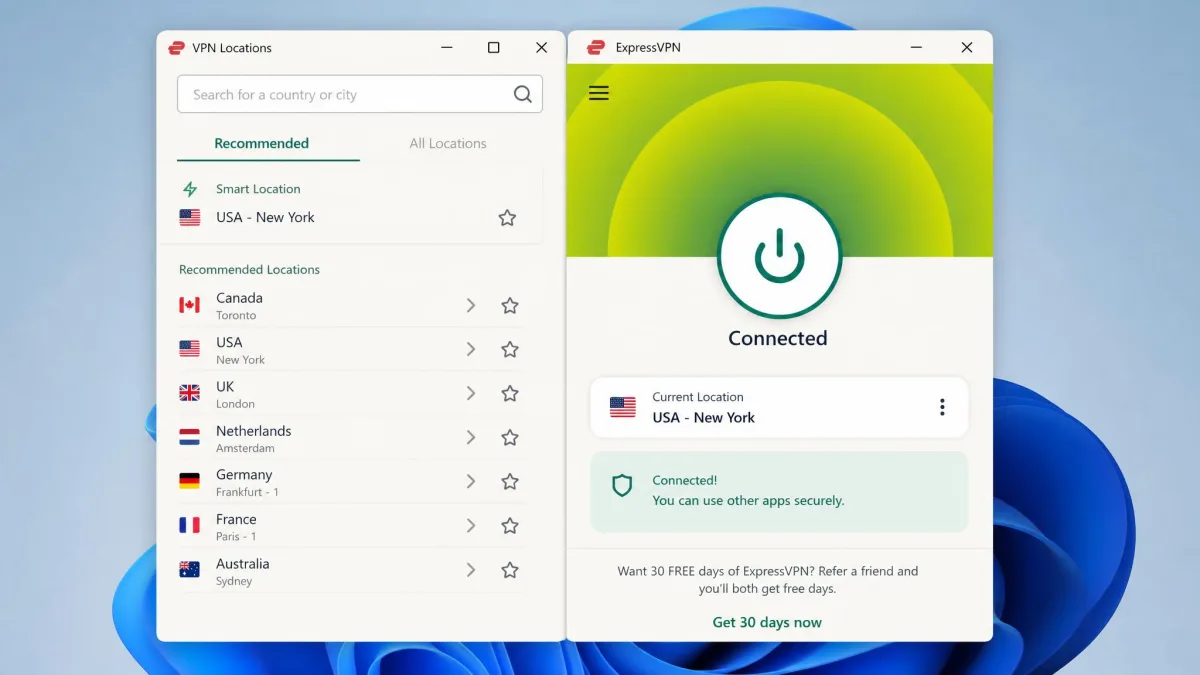The width and height of the screenshot is (1200, 675).
Task: Click the Current Location card
Action: 779,407
